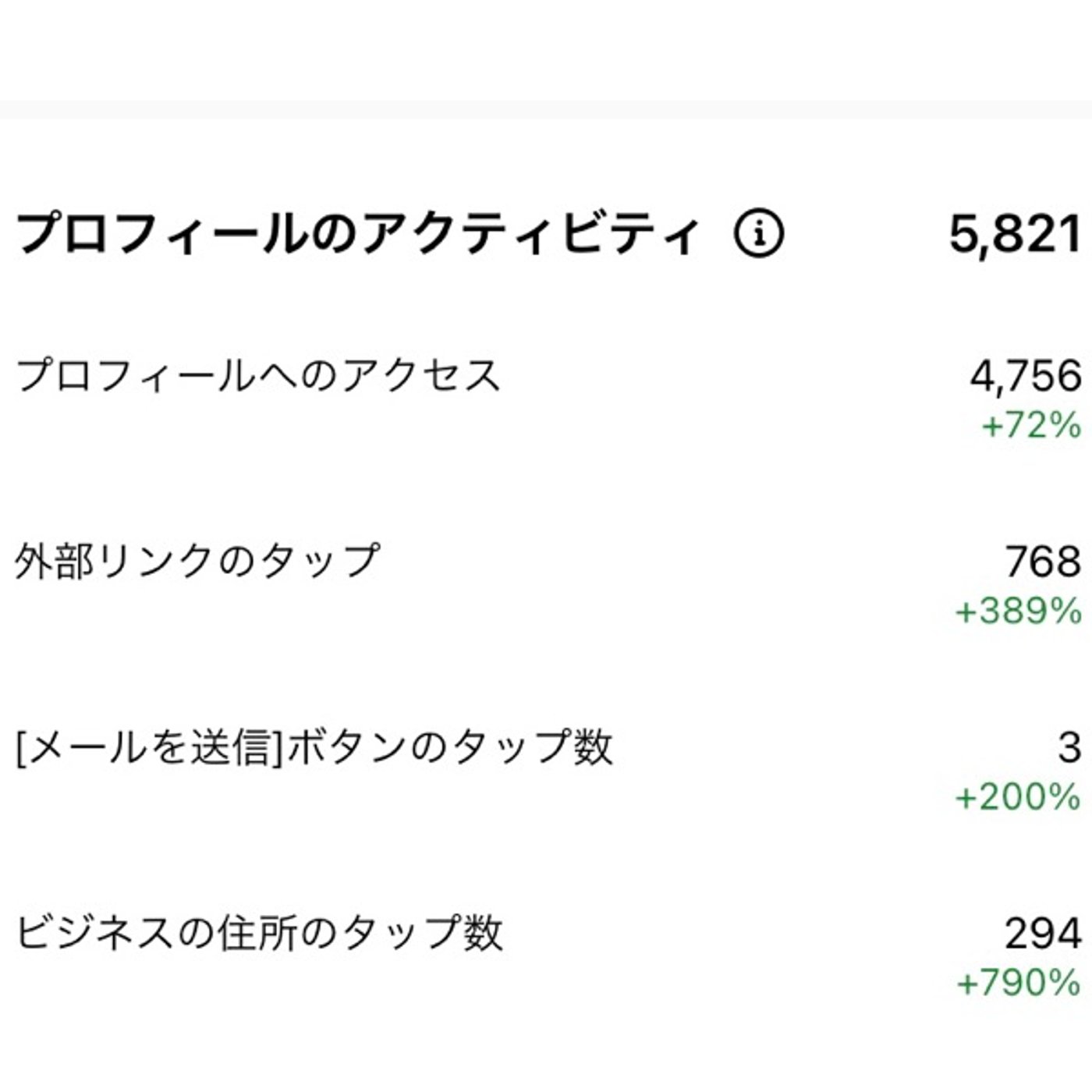Select the +790% change indicator
1092x1092 pixels.
pyautogui.click(x=1019, y=983)
